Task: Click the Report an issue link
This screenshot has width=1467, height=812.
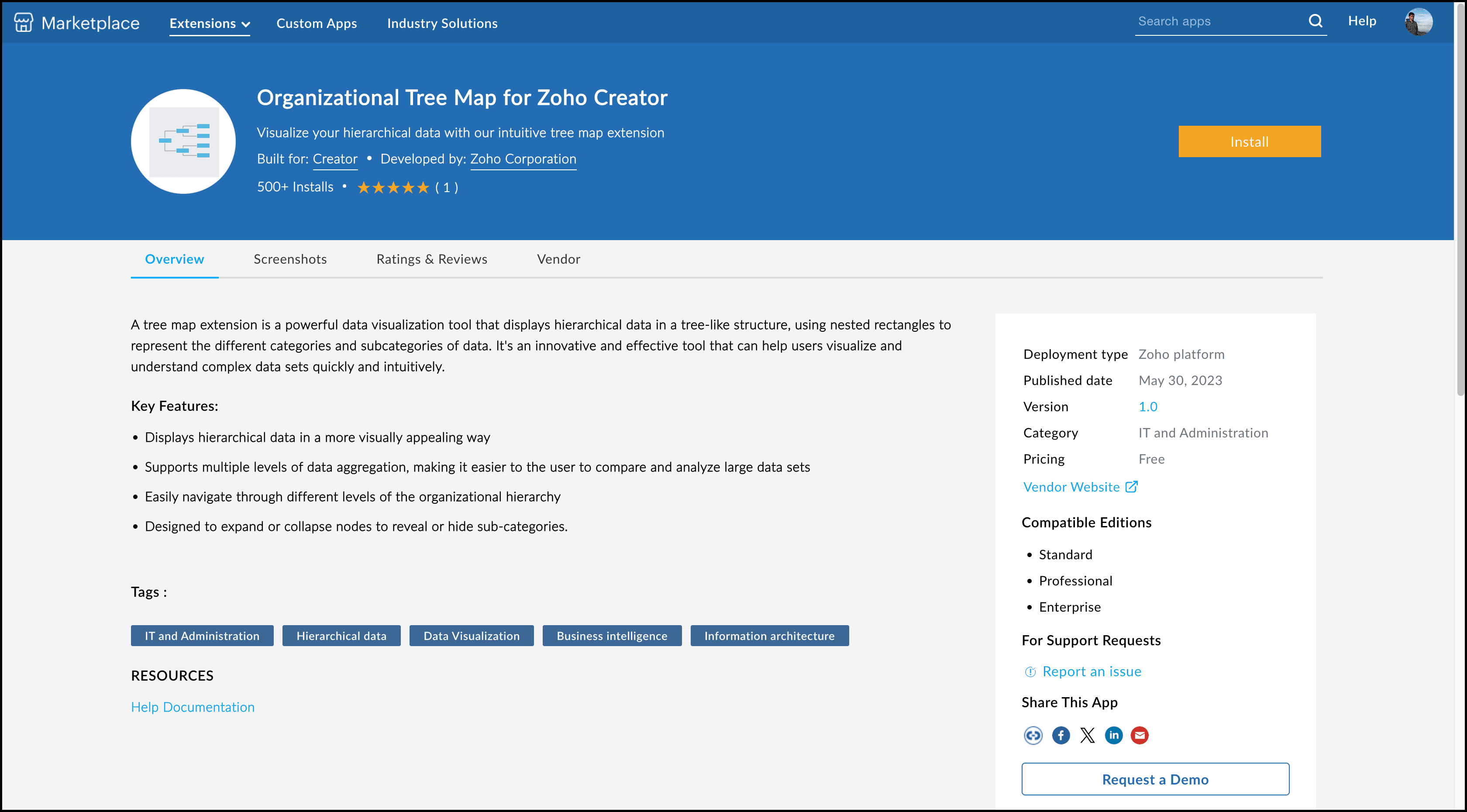Action: 1091,671
